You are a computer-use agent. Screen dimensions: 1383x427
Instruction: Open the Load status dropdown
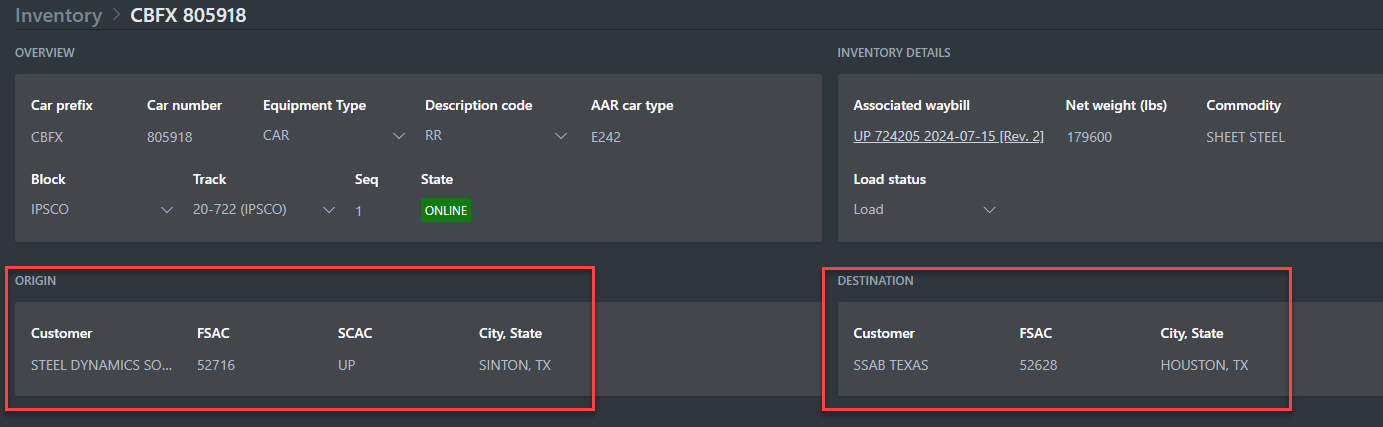pyautogui.click(x=925, y=210)
